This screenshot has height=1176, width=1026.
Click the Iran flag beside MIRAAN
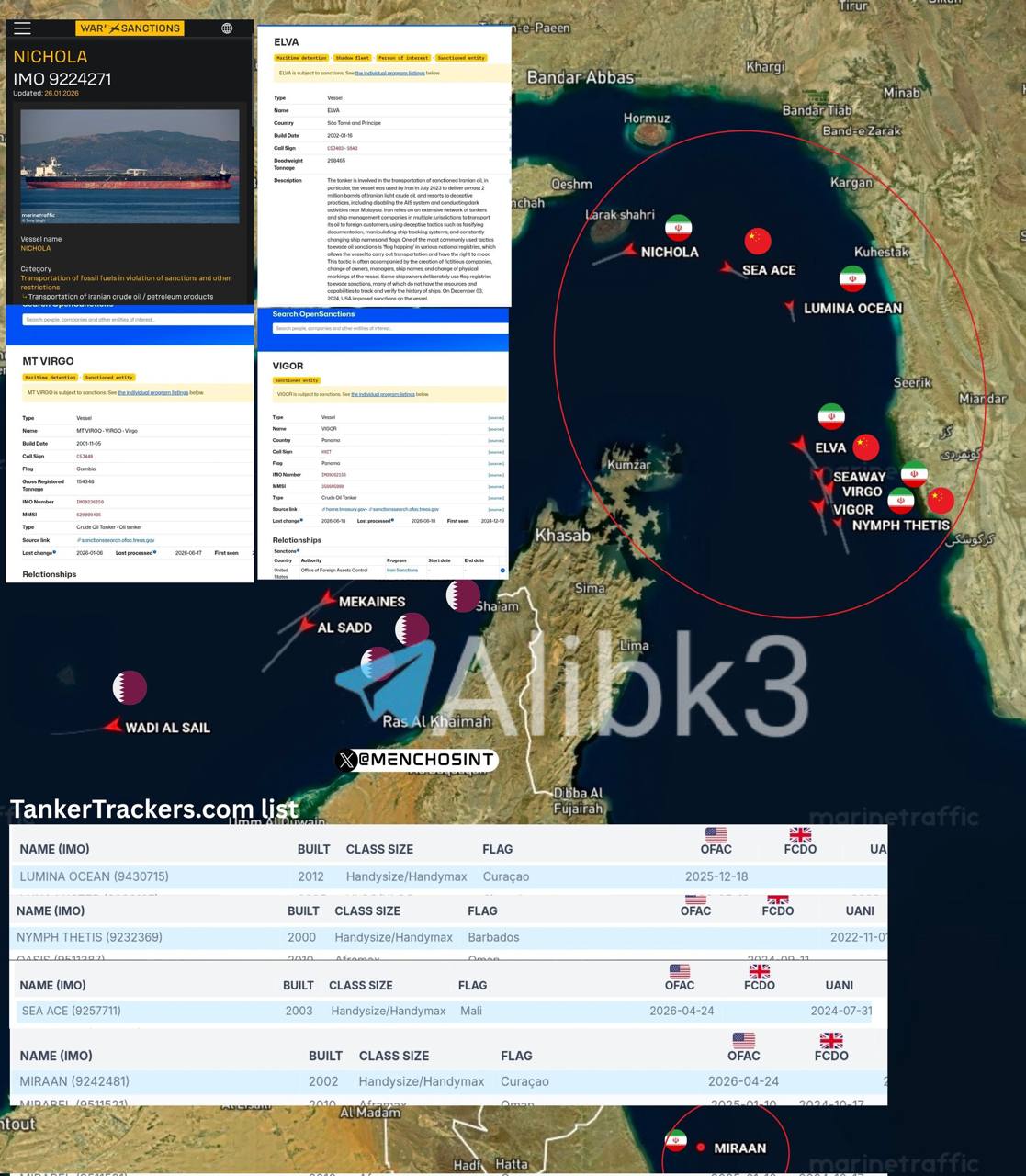(676, 1141)
